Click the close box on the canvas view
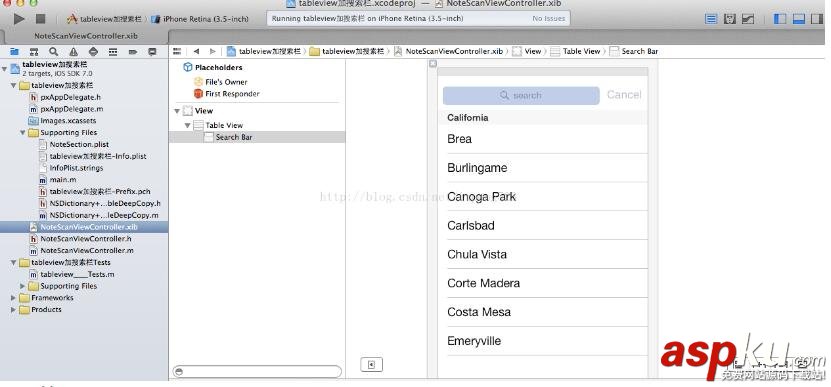 coord(433,64)
